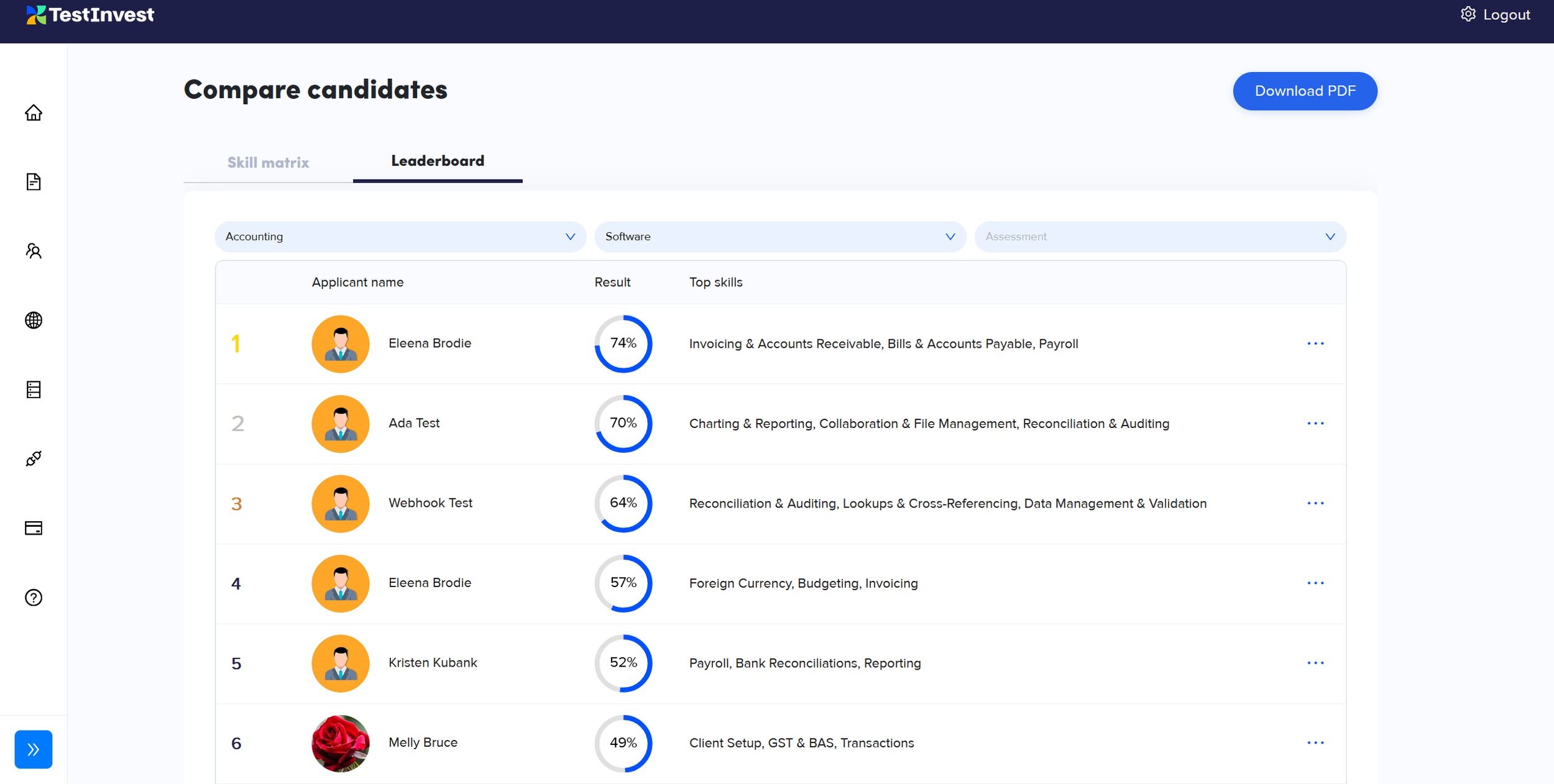Open the three-dot menu for Melly Bruce
The height and width of the screenshot is (784, 1554).
tap(1315, 743)
